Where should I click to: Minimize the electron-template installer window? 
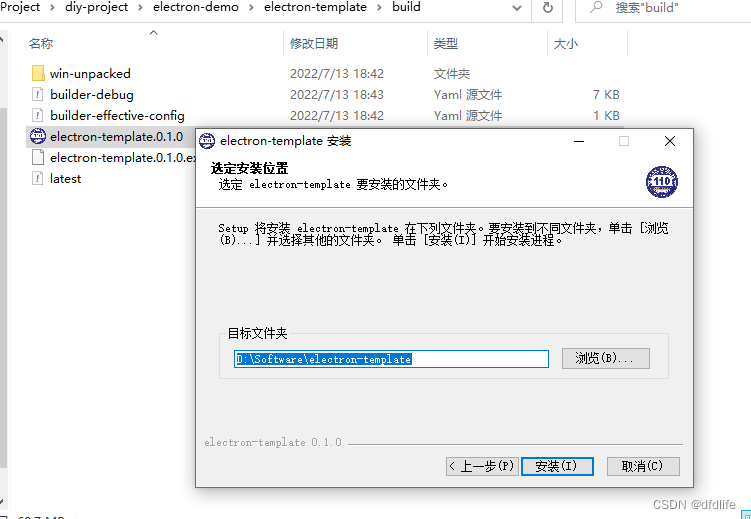[x=579, y=141]
